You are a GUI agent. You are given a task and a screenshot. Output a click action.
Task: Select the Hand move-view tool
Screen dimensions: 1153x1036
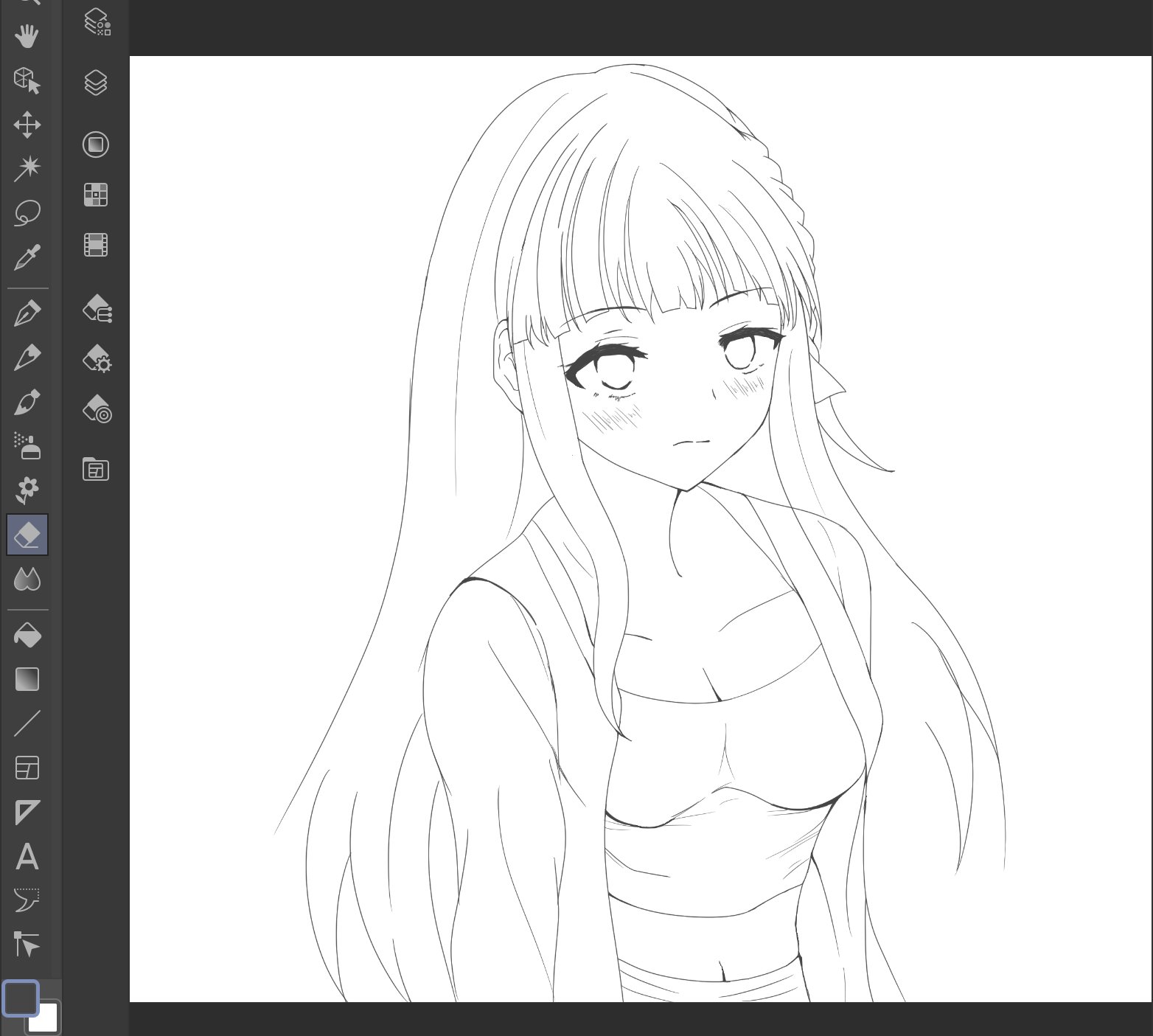[x=27, y=35]
